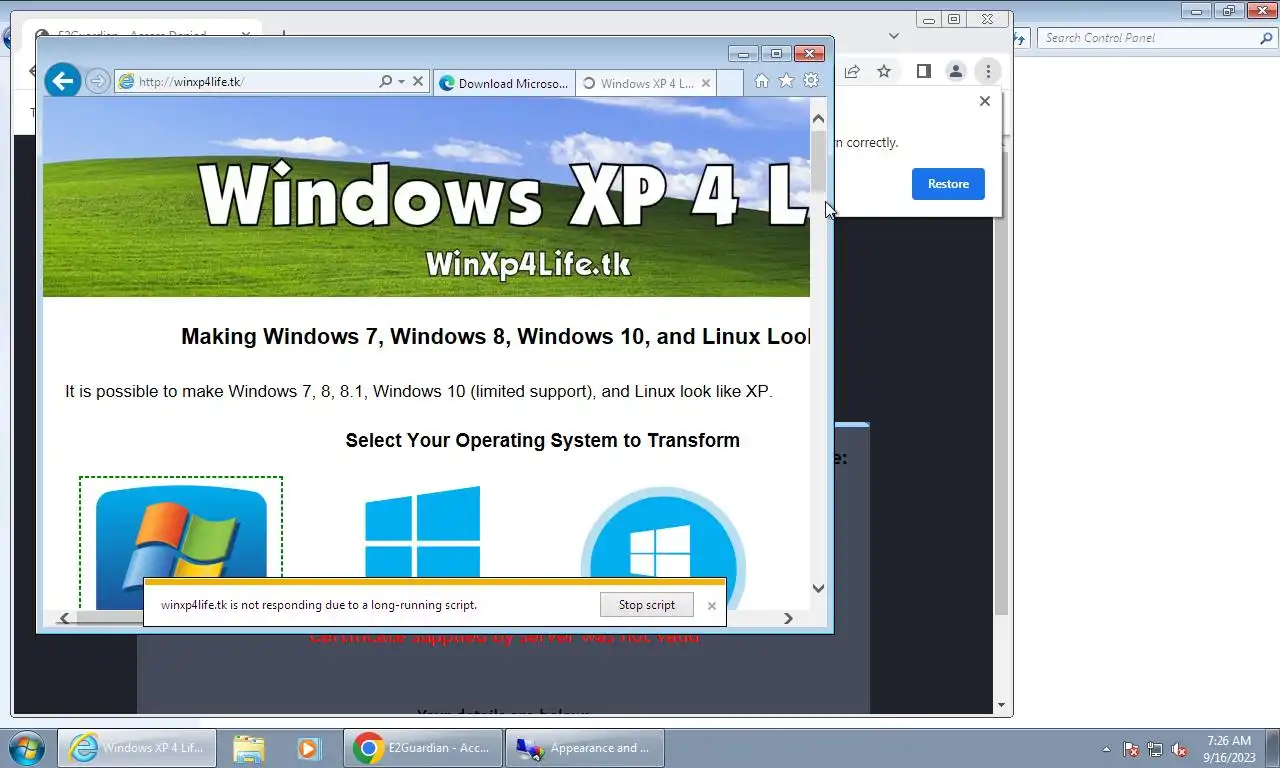Screen dimensions: 1280x768
Task: Click the blue Restore button in Chrome
Action: [948, 184]
